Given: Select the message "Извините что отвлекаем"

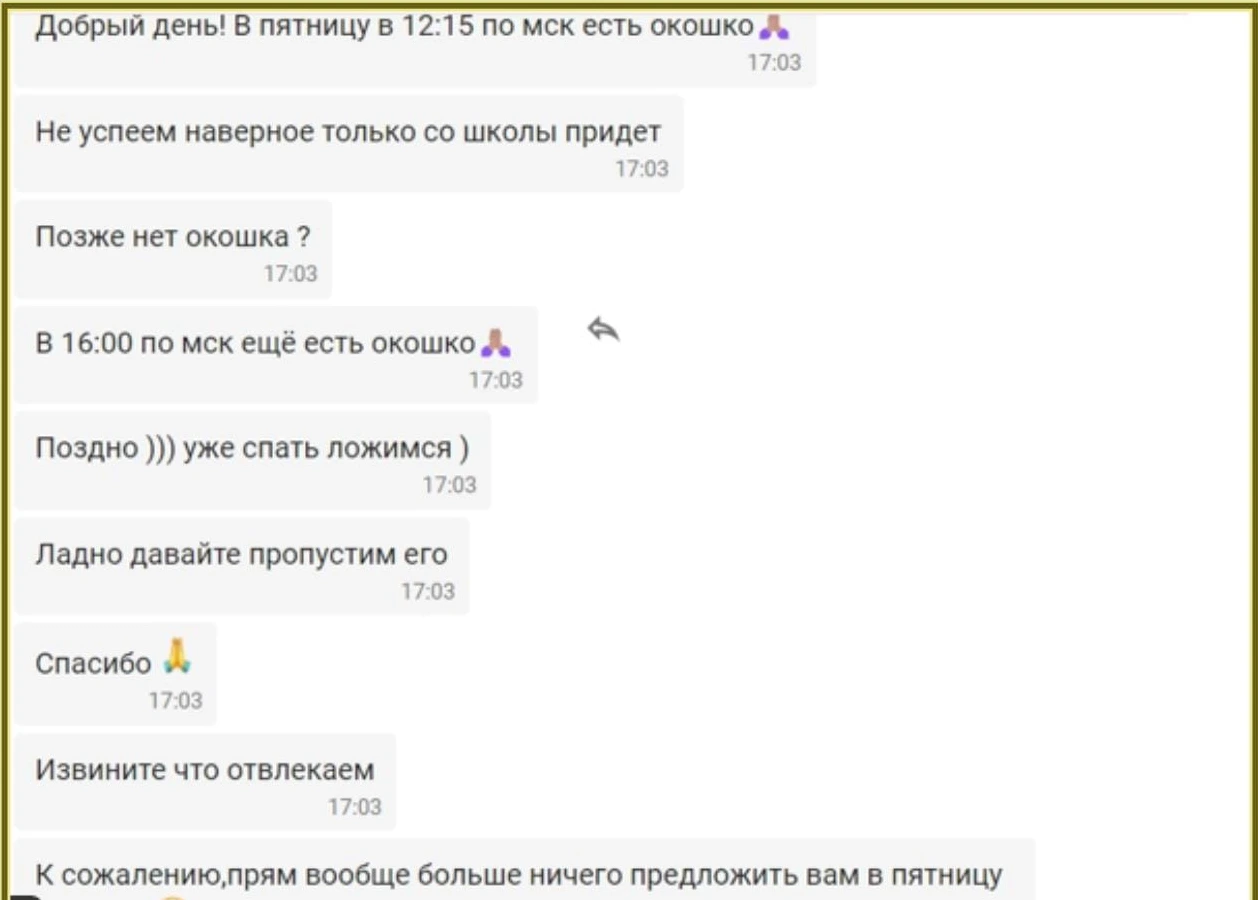Looking at the screenshot, I should [x=205, y=782].
